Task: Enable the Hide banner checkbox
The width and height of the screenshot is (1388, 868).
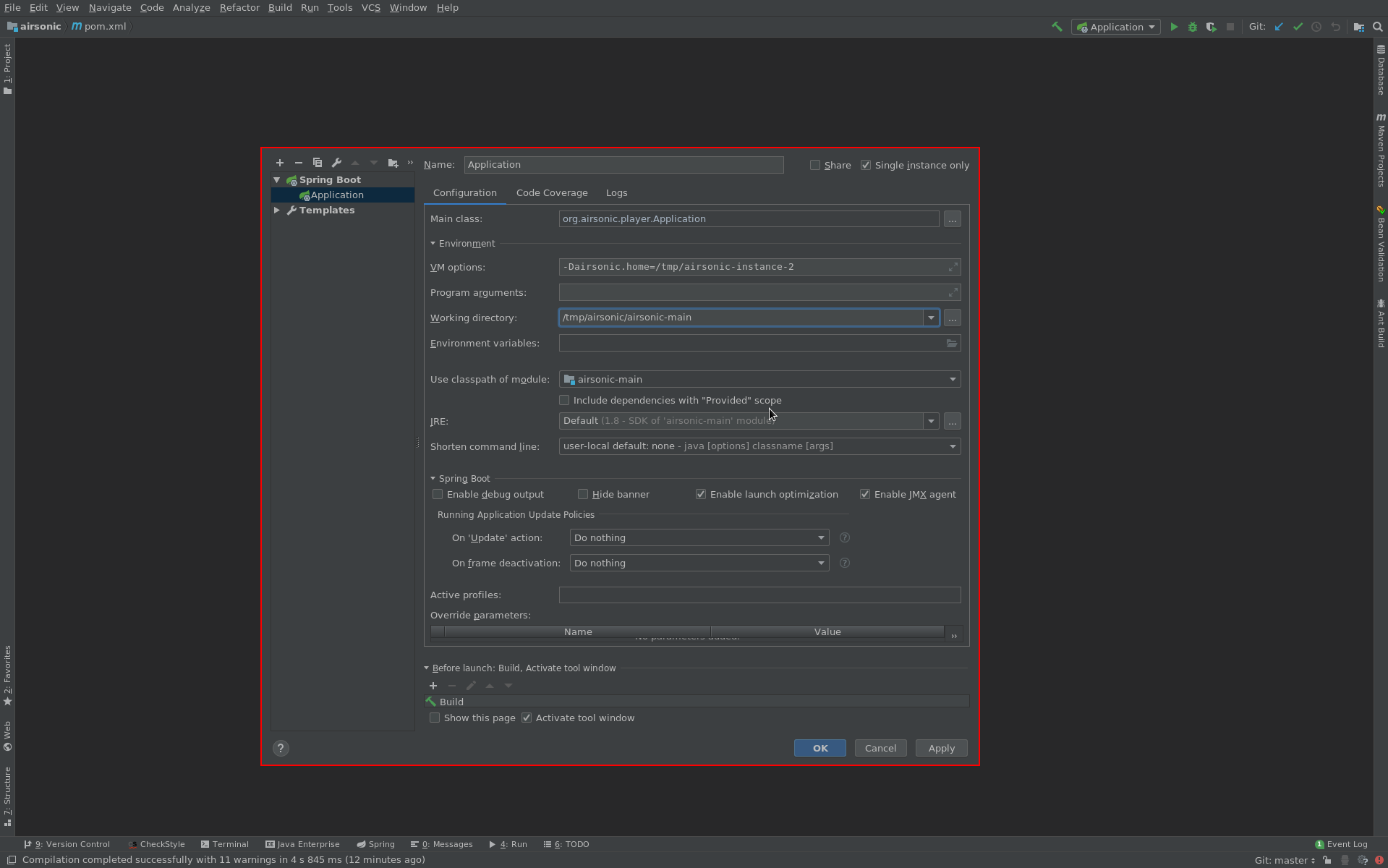Action: tap(583, 494)
